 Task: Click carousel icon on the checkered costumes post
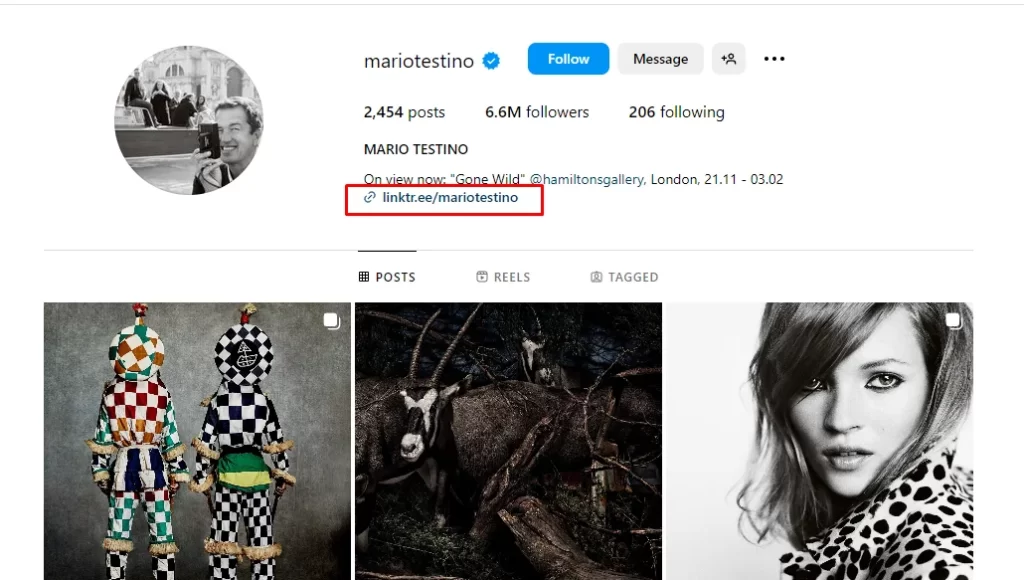click(331, 321)
